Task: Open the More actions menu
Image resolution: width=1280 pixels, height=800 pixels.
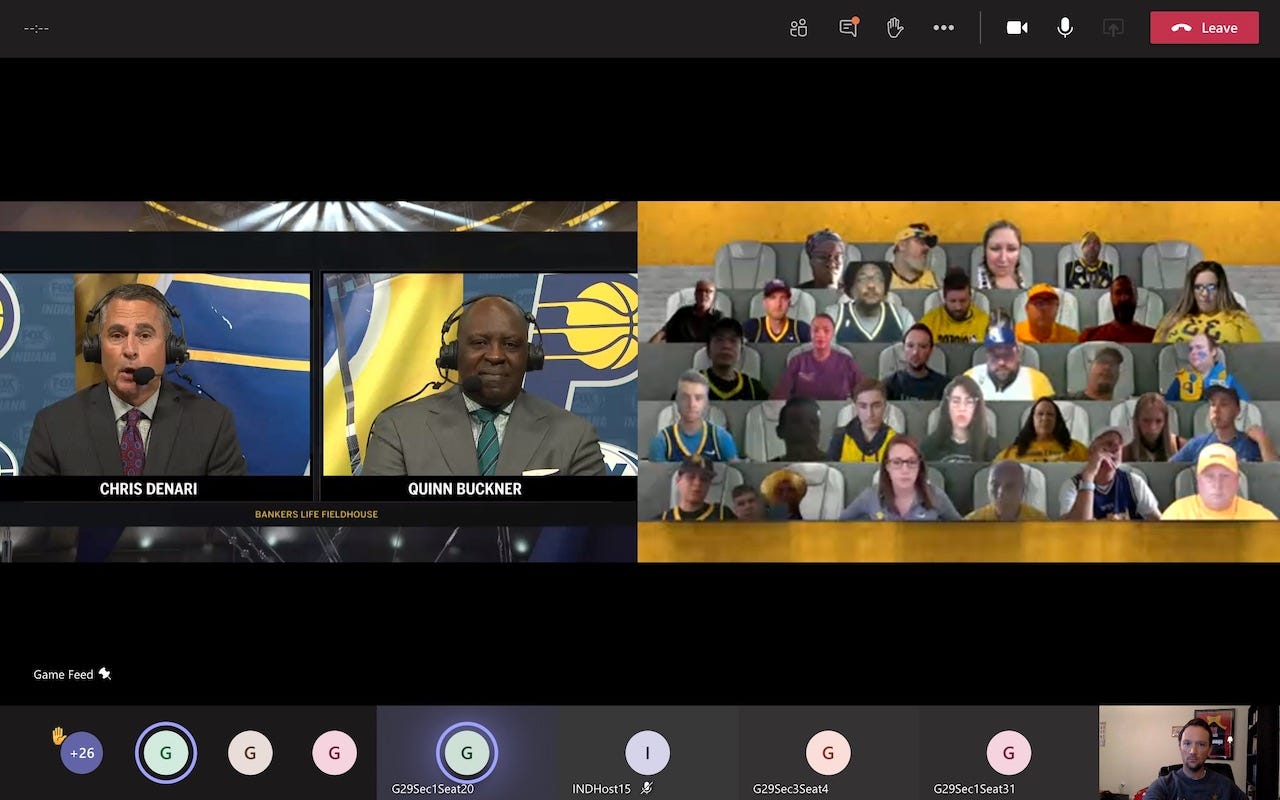Action: [943, 28]
